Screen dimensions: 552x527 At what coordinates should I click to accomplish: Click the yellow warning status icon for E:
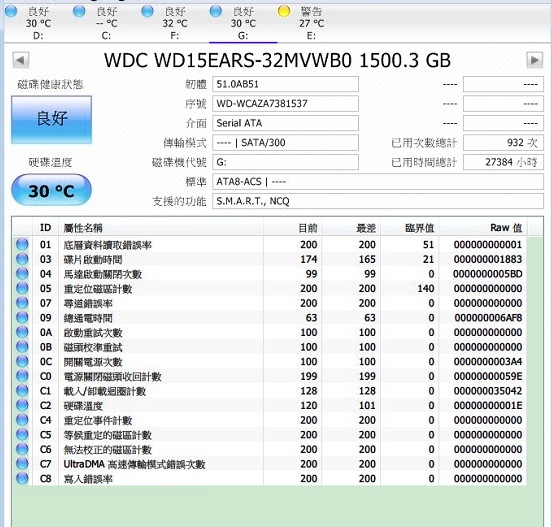point(284,11)
